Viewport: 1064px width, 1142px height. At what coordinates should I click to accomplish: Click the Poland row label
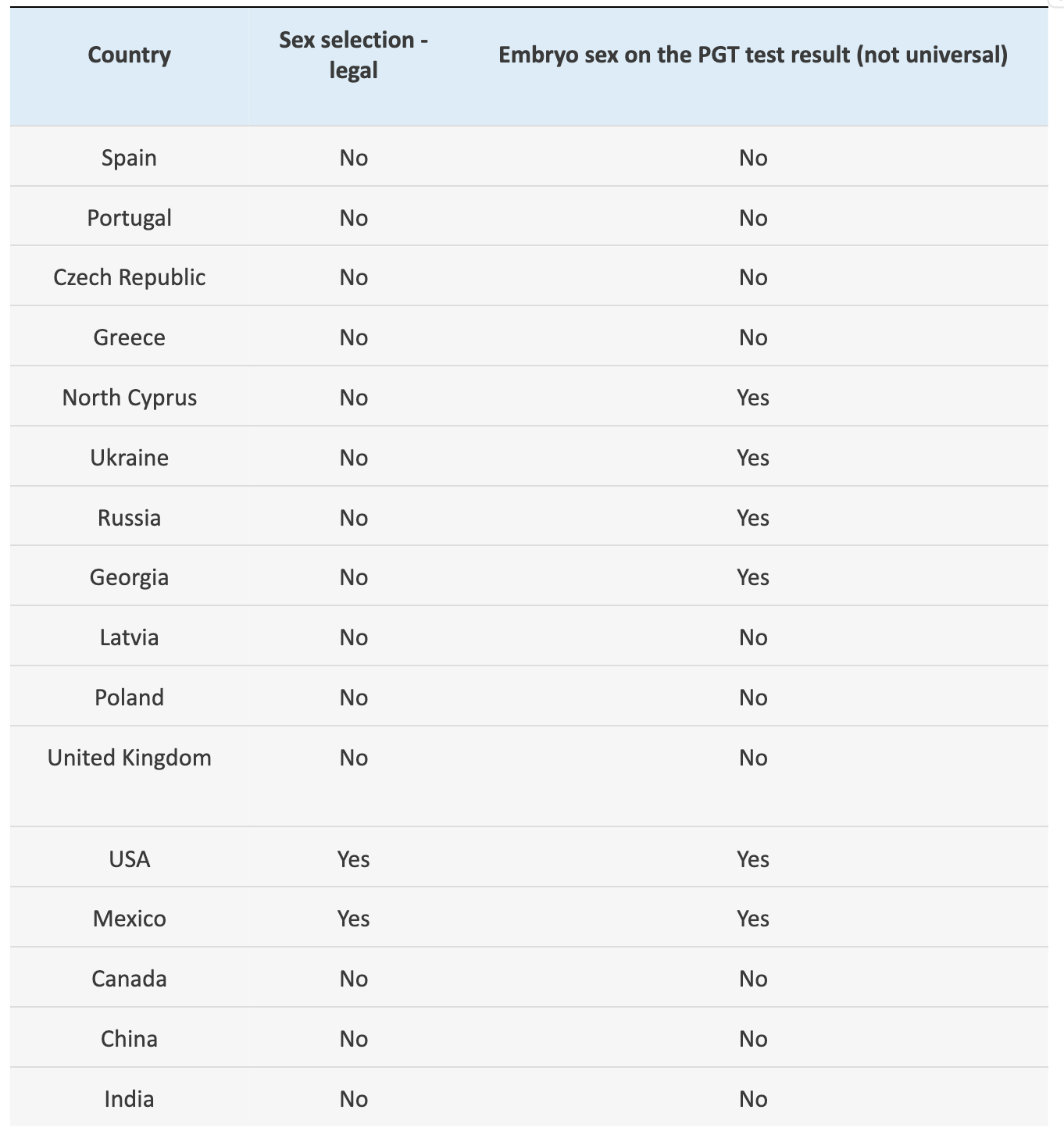tap(129, 698)
